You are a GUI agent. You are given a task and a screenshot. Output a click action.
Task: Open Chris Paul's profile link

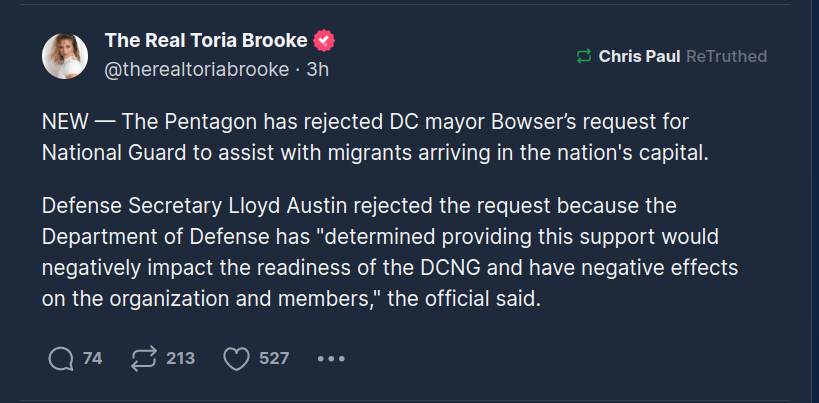pyautogui.click(x=639, y=57)
